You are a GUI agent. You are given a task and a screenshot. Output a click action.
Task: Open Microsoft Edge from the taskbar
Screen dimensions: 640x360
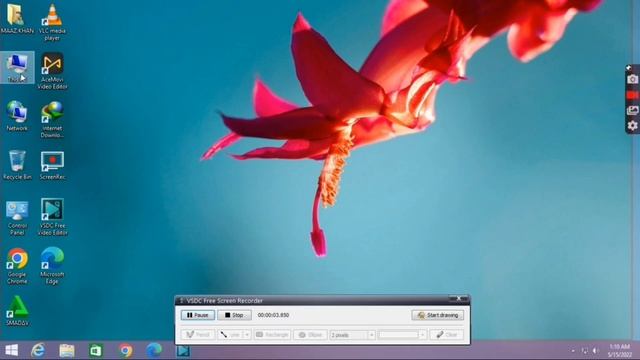pyautogui.click(x=154, y=350)
